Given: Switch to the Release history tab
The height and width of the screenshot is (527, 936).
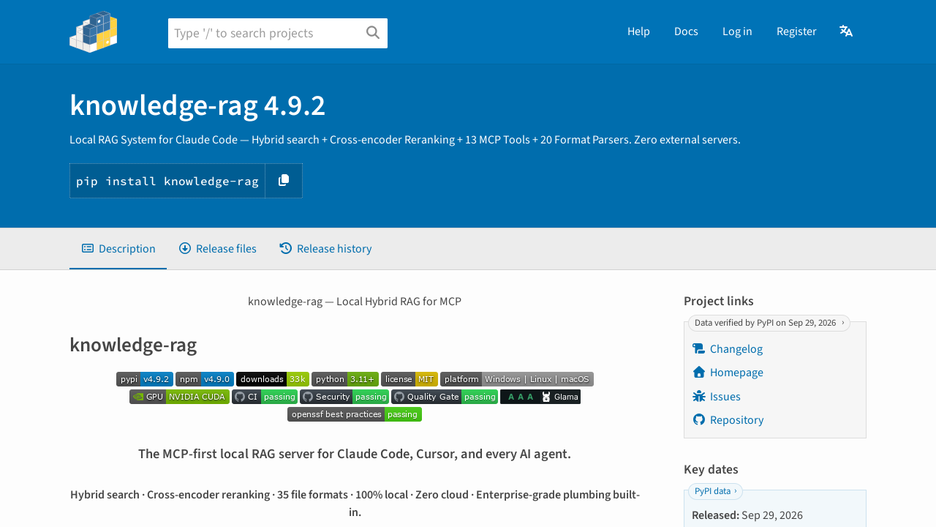Looking at the screenshot, I should click(x=325, y=249).
